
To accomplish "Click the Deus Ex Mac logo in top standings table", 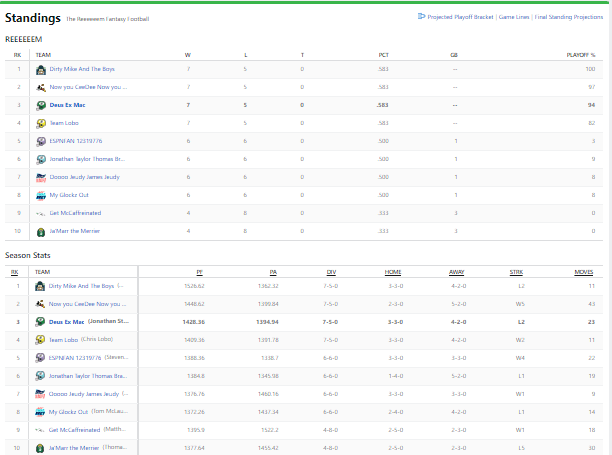I will (41, 105).
